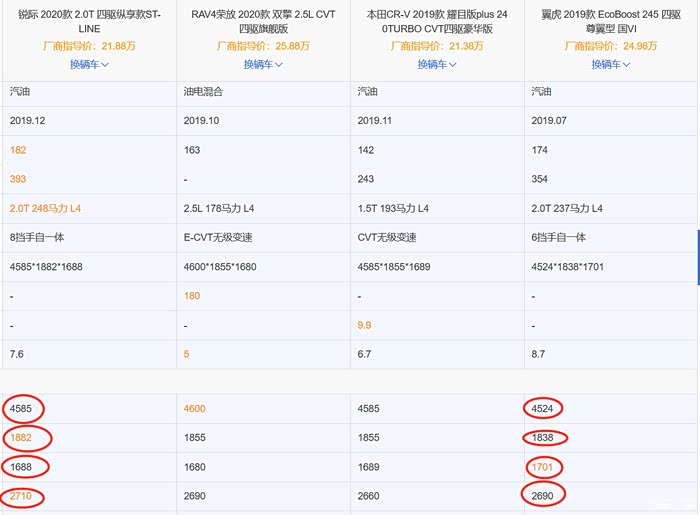Select price 厂商指导价: 25.88万
The width and height of the screenshot is (700, 515).
pyautogui.click(x=263, y=46)
